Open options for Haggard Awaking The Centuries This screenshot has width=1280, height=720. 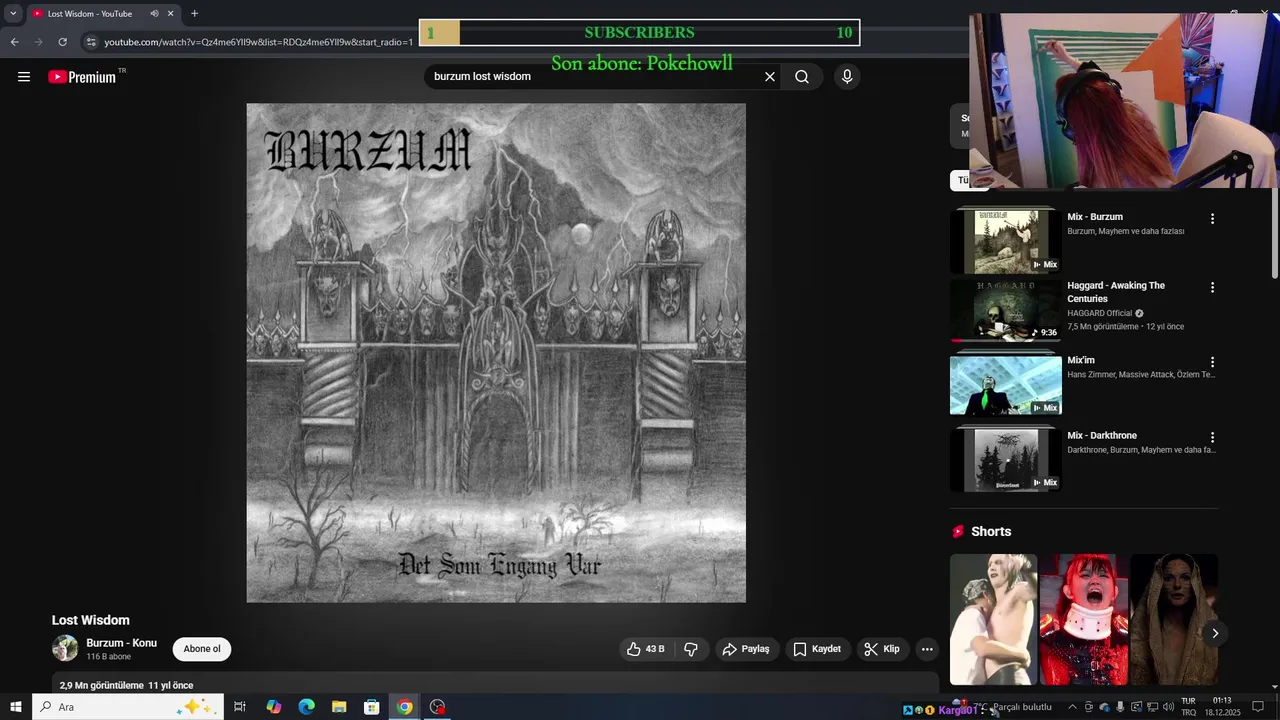[x=1212, y=287]
